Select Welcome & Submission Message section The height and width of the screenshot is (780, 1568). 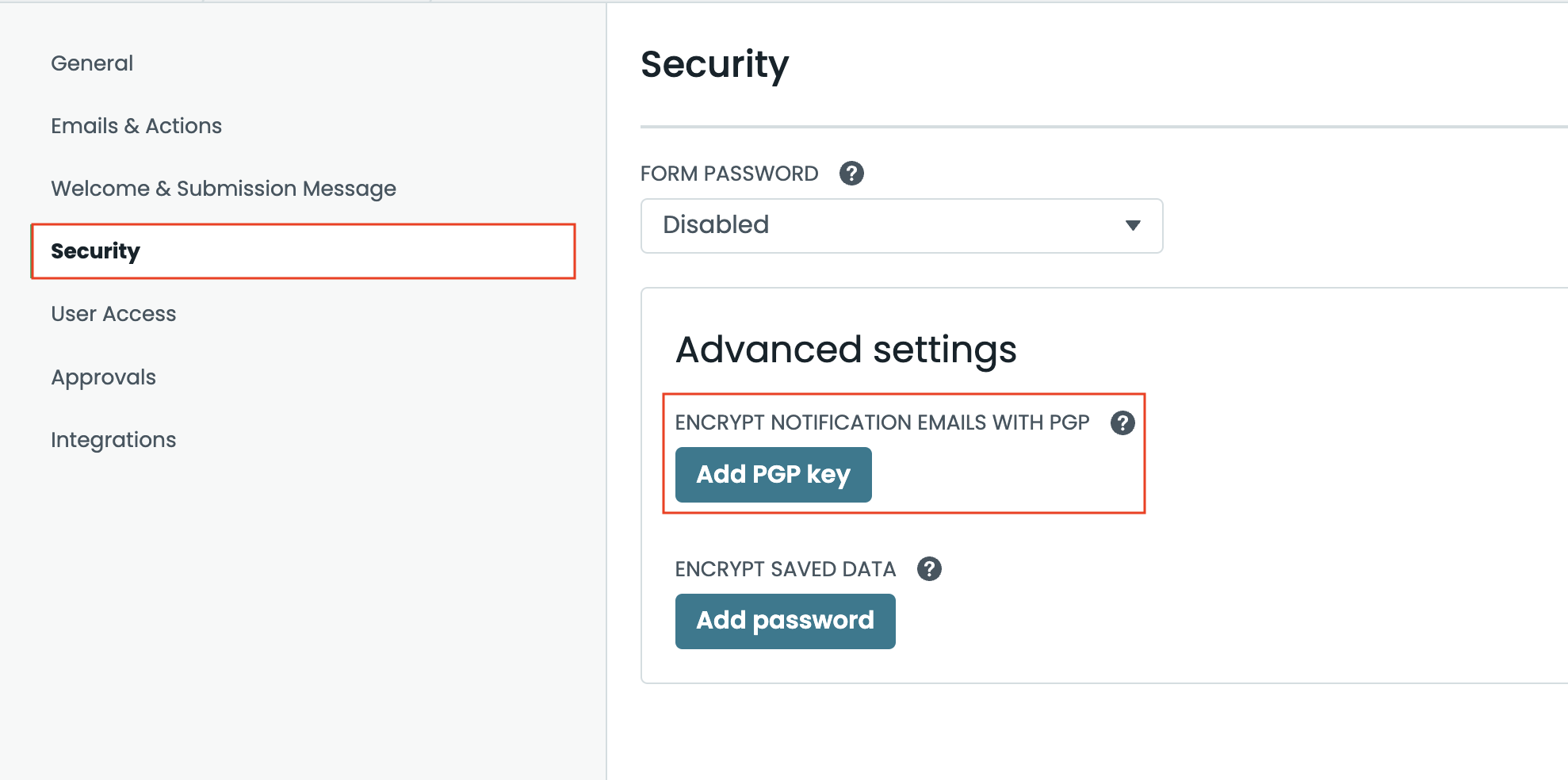pyautogui.click(x=224, y=189)
